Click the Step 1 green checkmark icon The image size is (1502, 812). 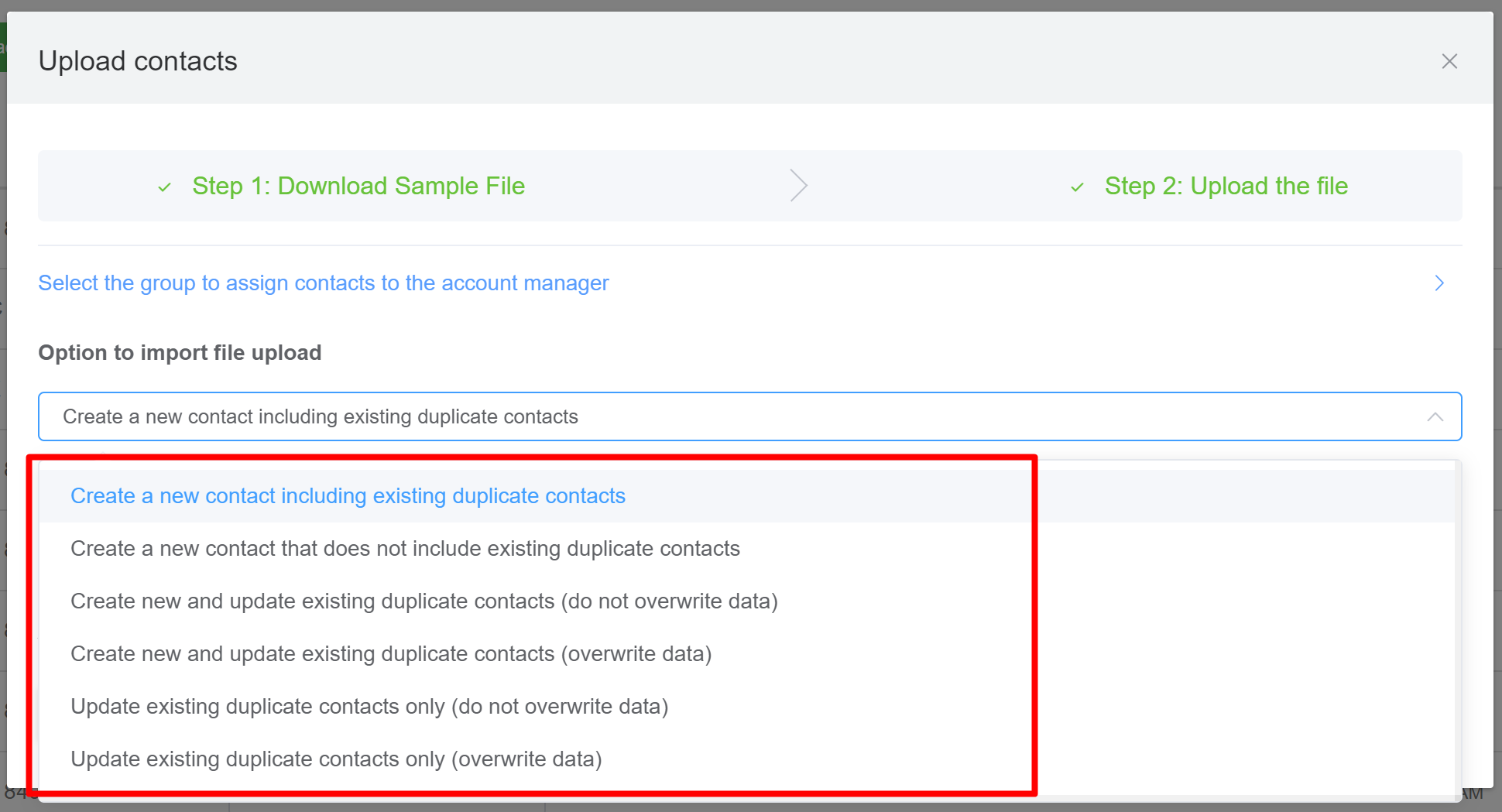[164, 187]
